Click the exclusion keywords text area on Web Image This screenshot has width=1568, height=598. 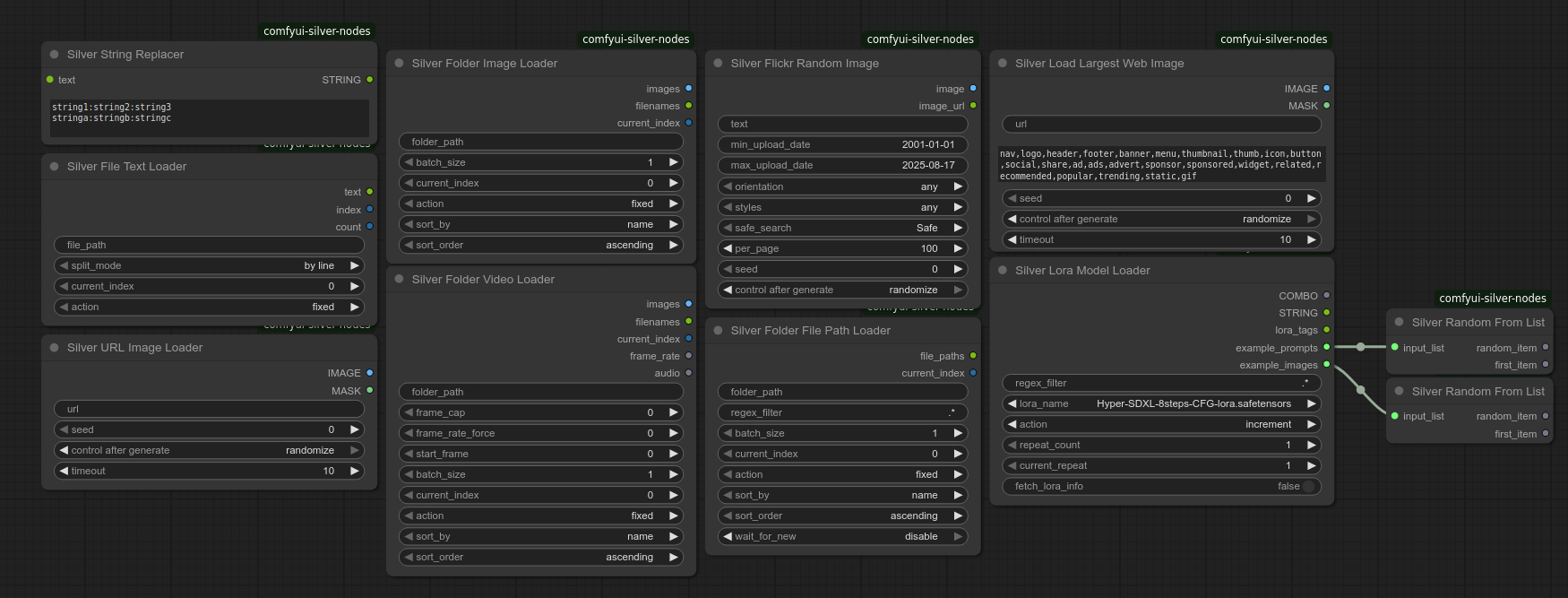(1162, 165)
